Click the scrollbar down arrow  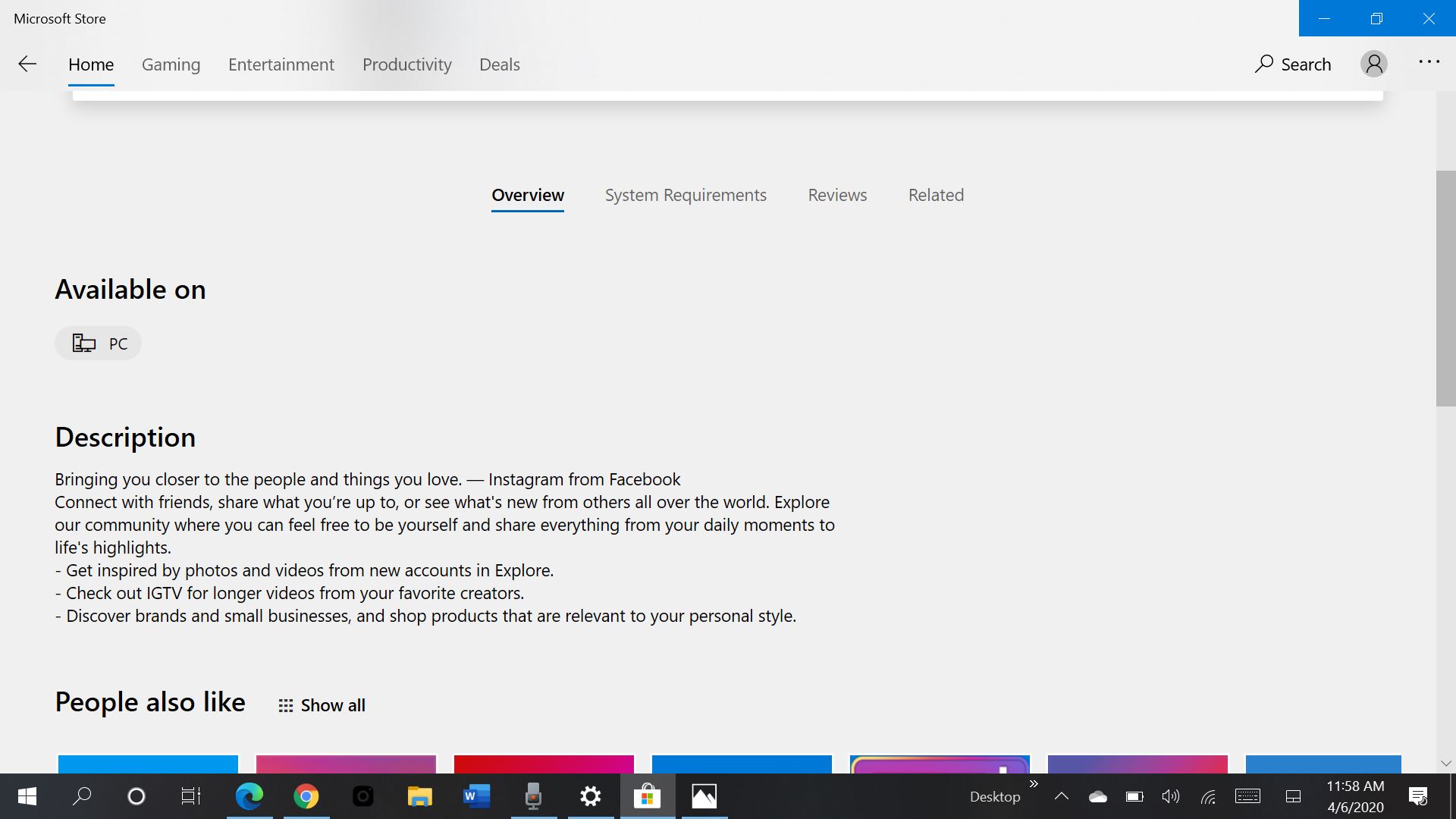(x=1445, y=763)
